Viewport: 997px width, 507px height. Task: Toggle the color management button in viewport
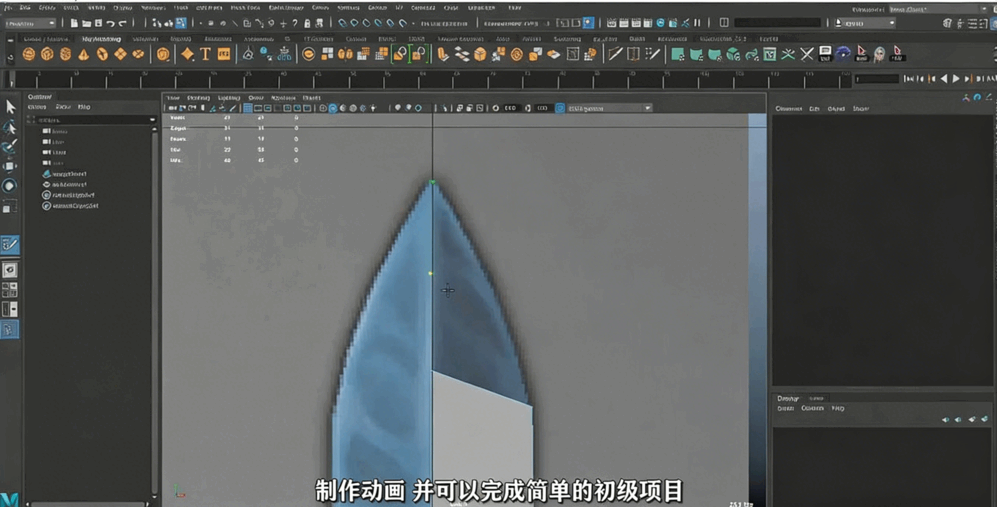click(x=560, y=108)
